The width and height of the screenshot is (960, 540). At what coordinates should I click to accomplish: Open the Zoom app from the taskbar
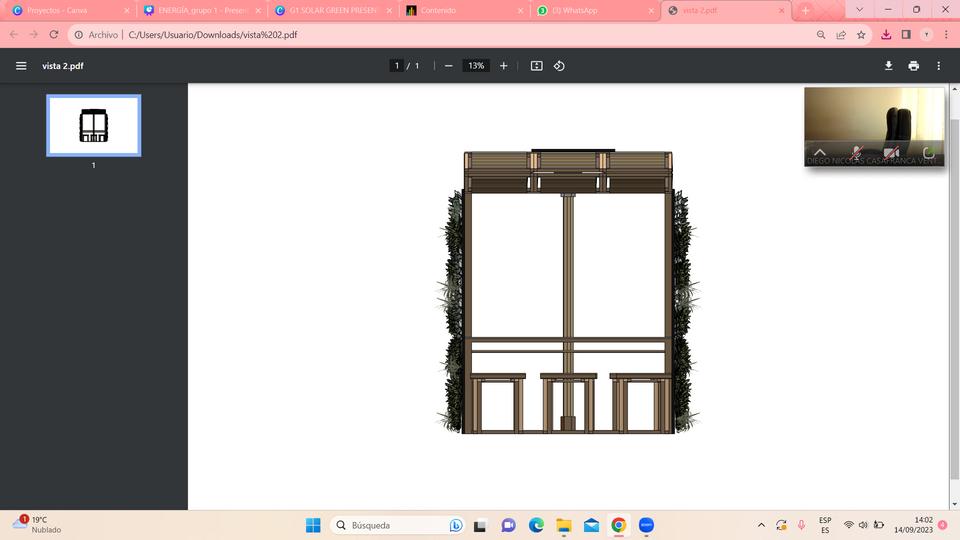point(646,525)
